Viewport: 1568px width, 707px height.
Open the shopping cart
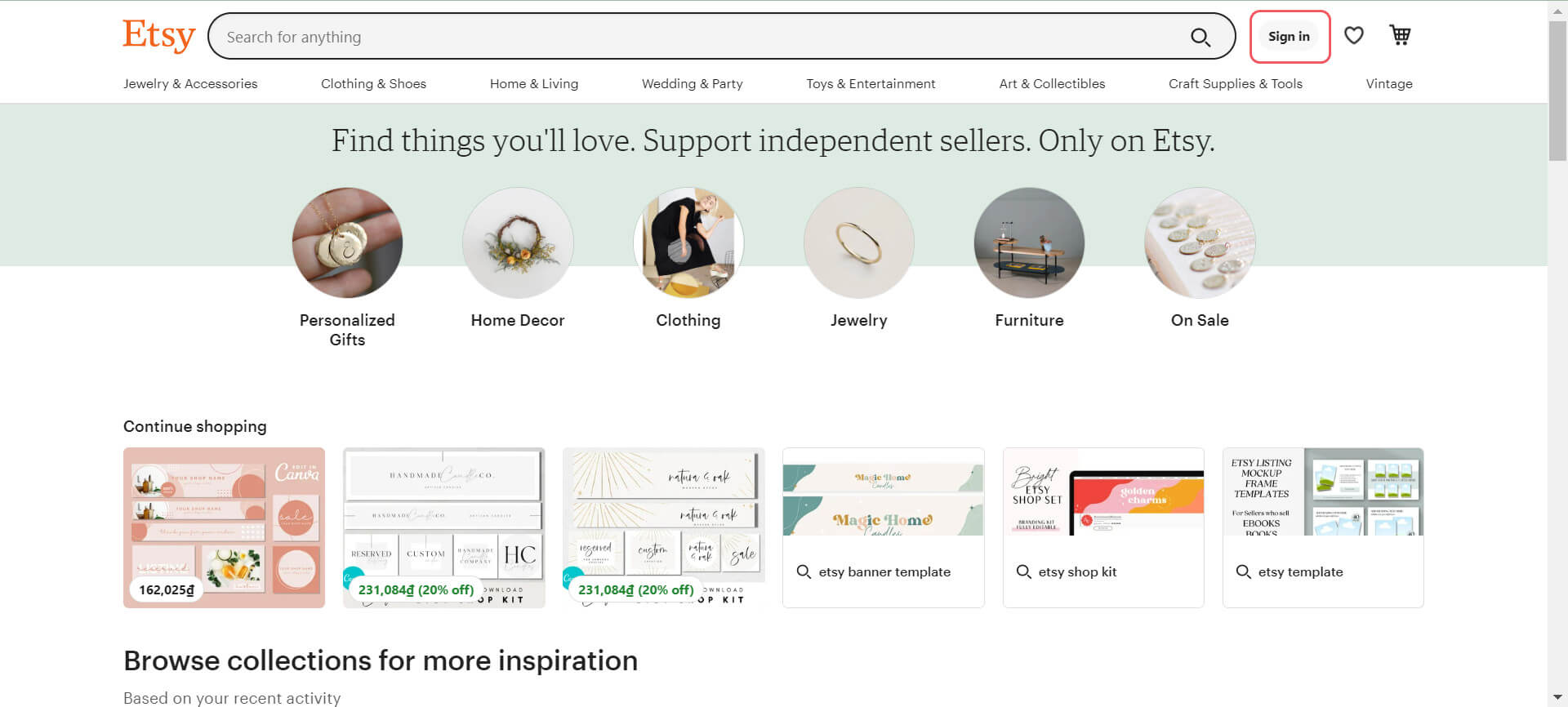(1400, 35)
